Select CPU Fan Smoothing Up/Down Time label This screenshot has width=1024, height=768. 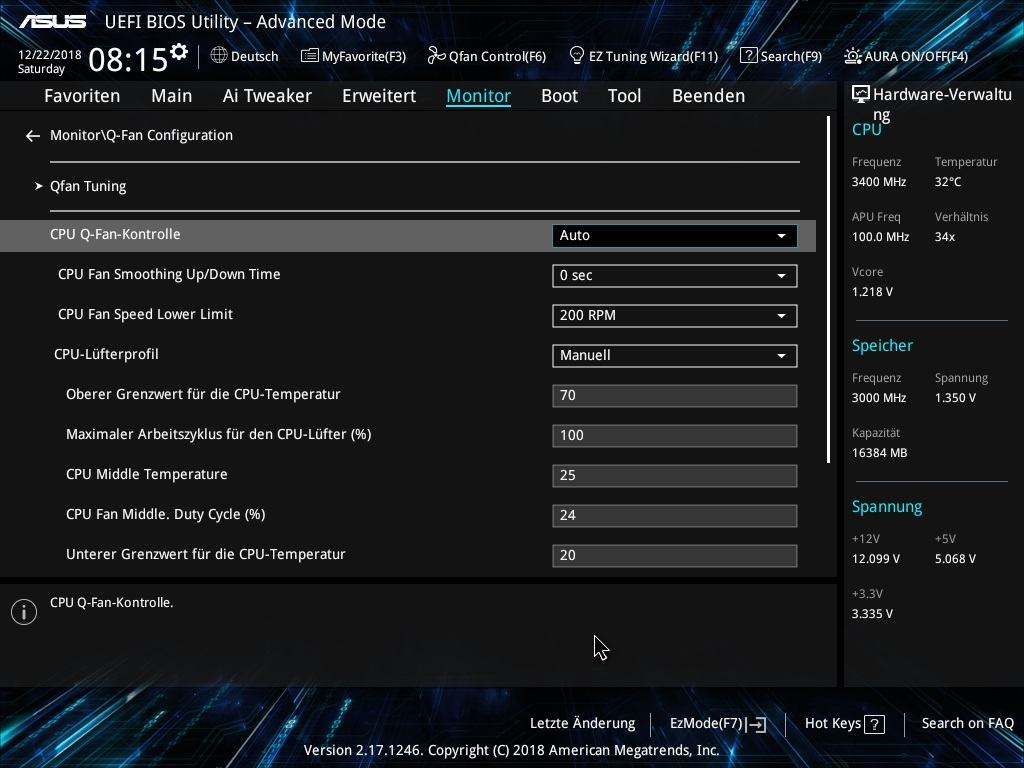coord(169,274)
